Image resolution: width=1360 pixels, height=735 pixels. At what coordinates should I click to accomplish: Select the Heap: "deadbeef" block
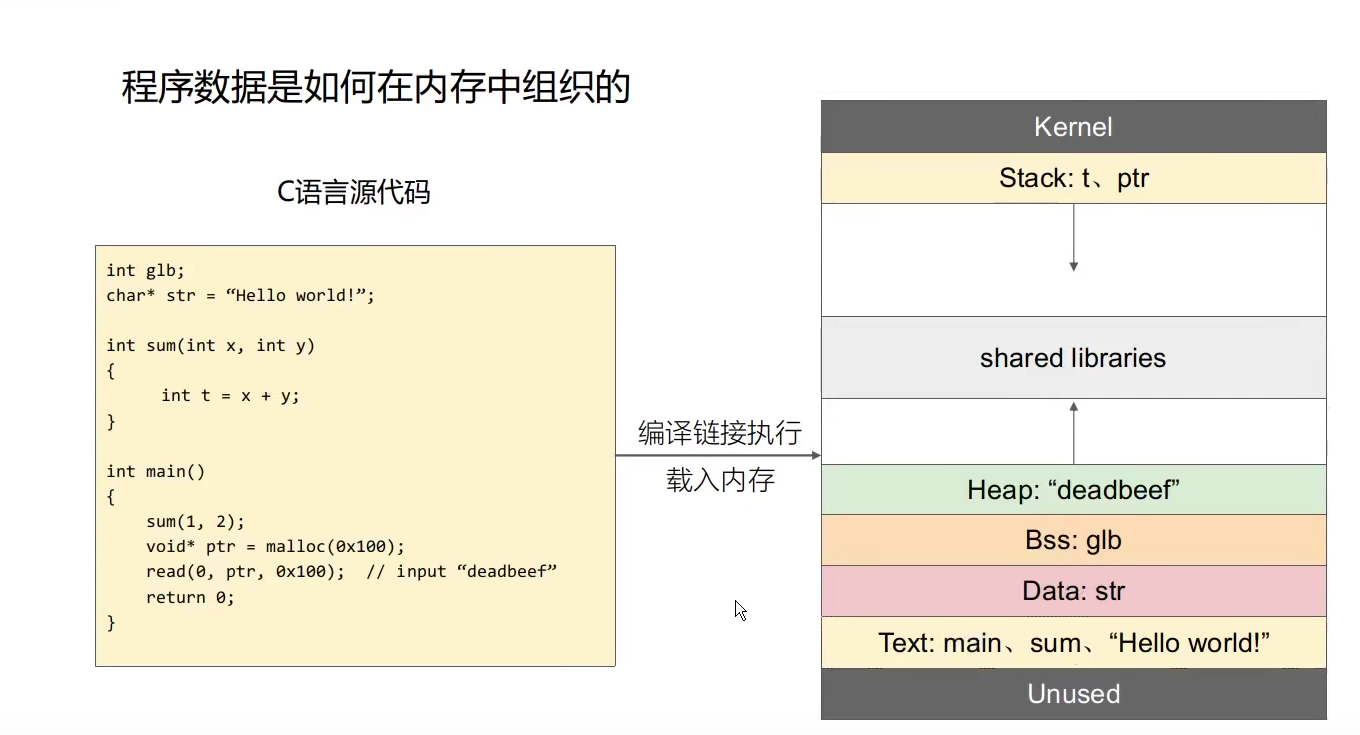click(1074, 490)
